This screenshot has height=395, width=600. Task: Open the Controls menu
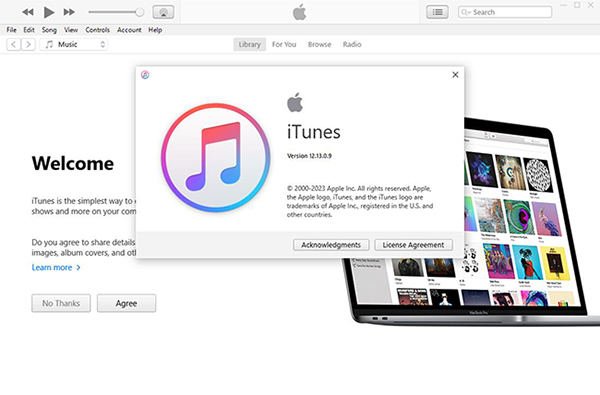click(x=97, y=30)
